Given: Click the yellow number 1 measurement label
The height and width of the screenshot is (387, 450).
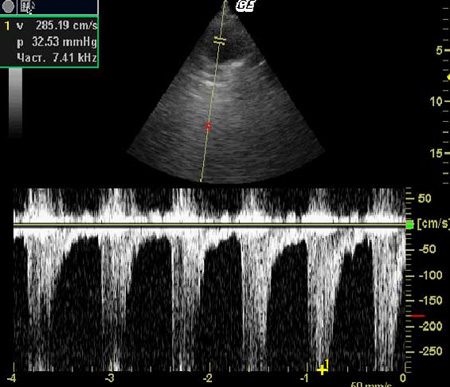Looking at the screenshot, I should (327, 364).
